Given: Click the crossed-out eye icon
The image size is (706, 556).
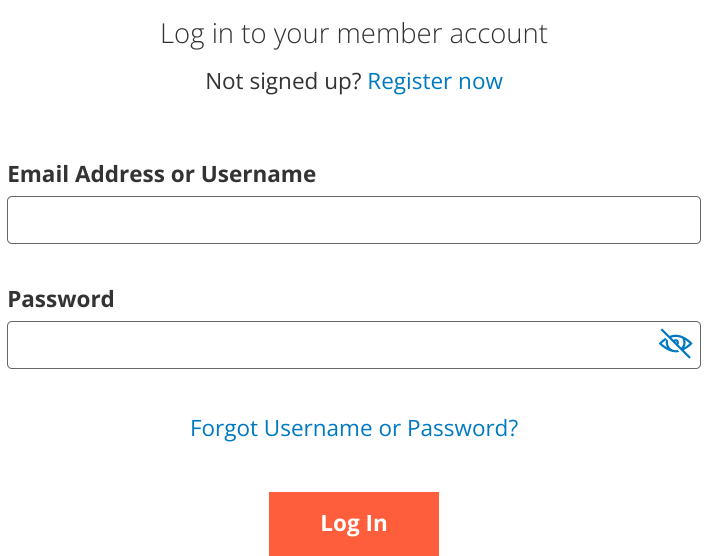Looking at the screenshot, I should (676, 344).
